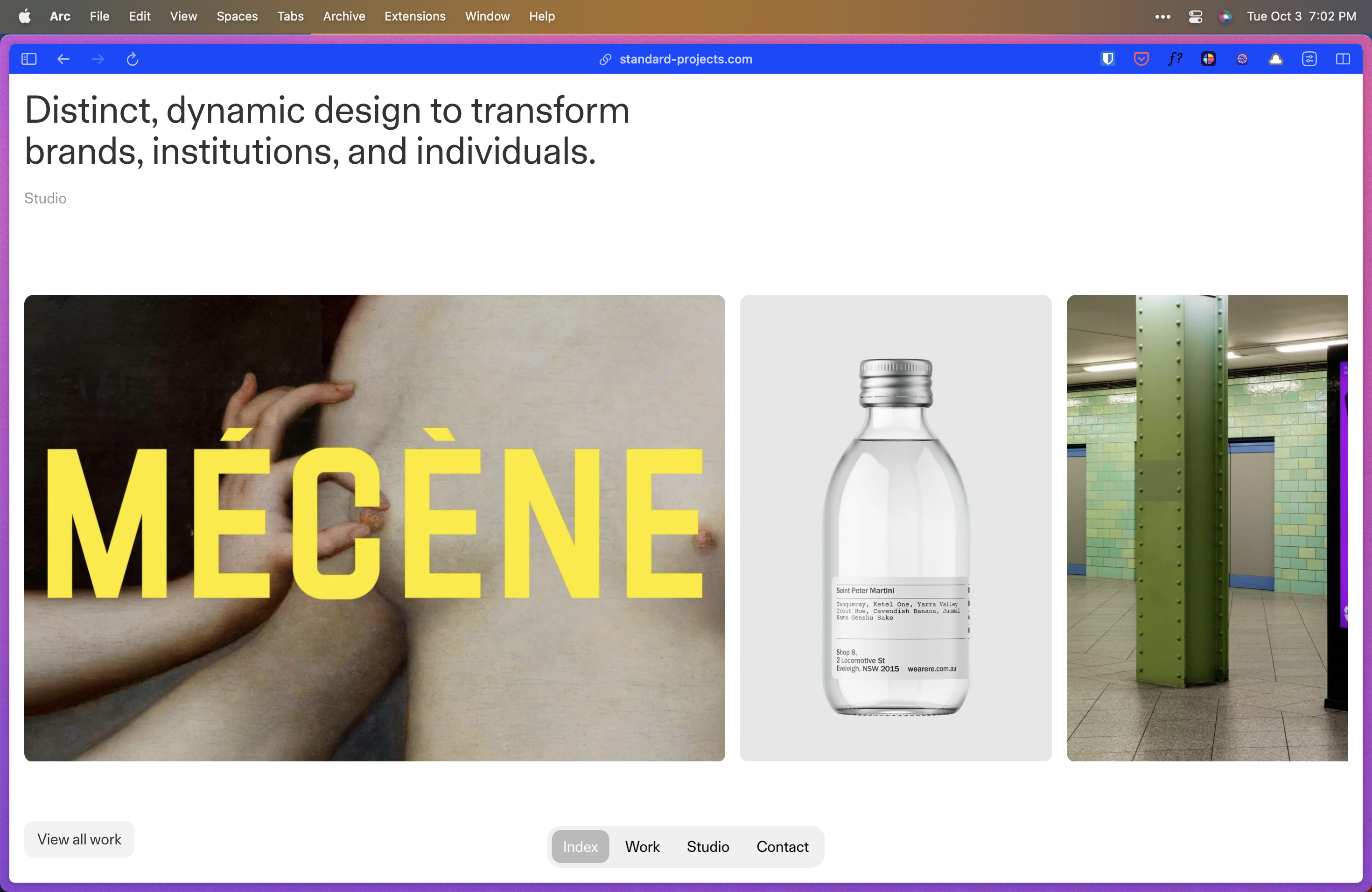Toggle split view in Arc
Viewport: 1372px width, 892px height.
pos(1343,59)
